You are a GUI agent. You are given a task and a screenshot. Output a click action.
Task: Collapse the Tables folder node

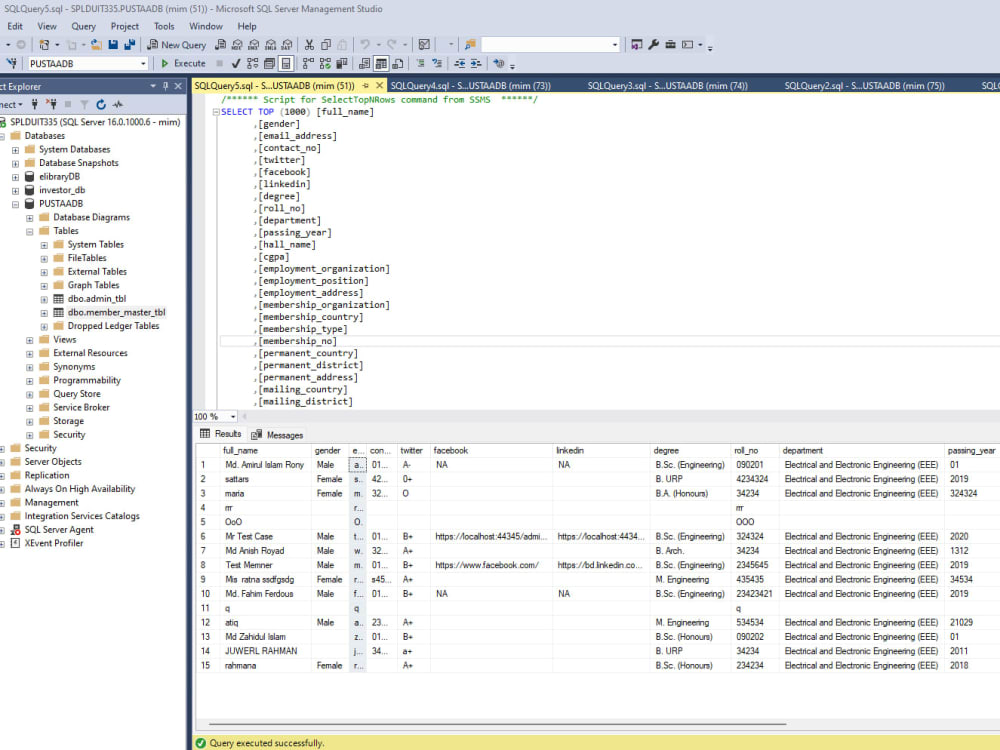pyautogui.click(x=29, y=232)
